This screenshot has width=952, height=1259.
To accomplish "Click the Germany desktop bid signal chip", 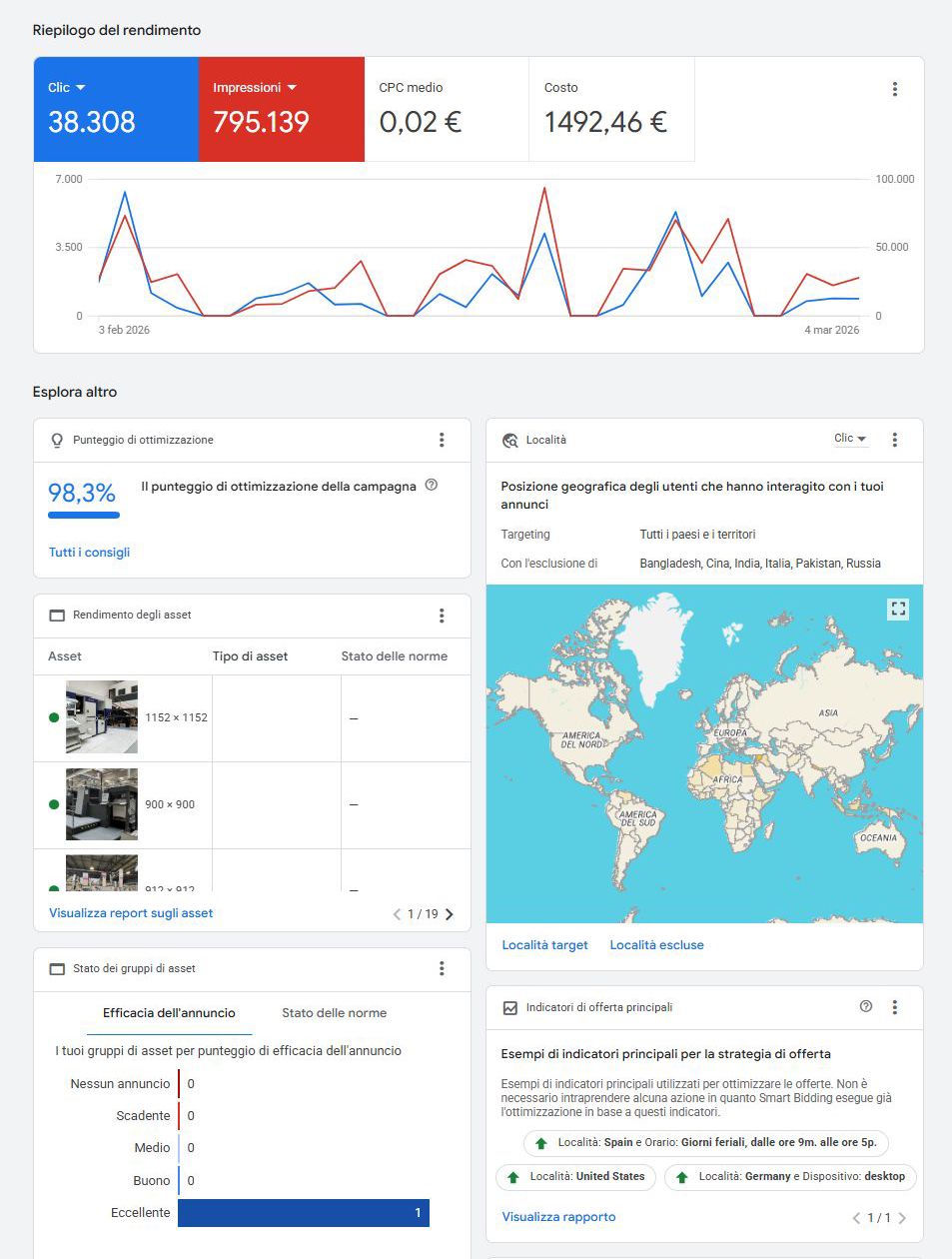I will pos(789,1177).
